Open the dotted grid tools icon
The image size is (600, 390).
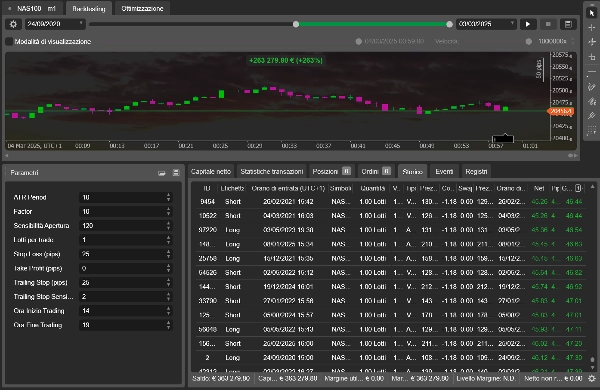[x=592, y=131]
